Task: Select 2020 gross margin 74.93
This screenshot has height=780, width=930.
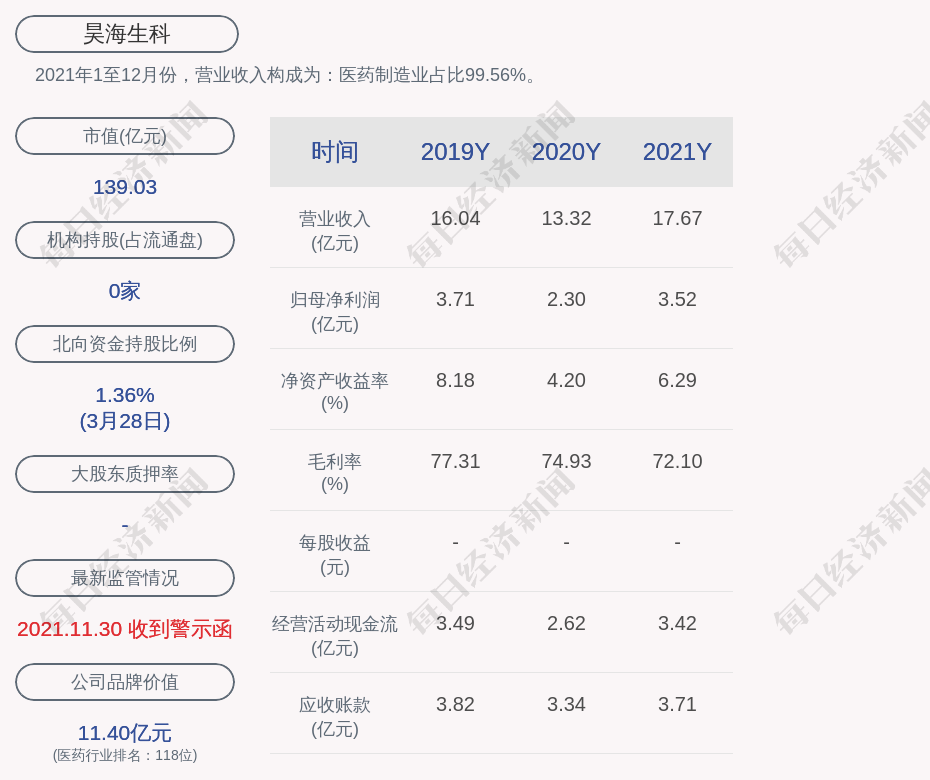Action: (566, 461)
